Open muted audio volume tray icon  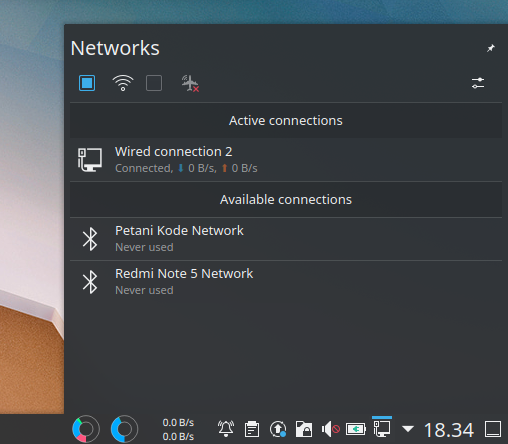(x=330, y=429)
